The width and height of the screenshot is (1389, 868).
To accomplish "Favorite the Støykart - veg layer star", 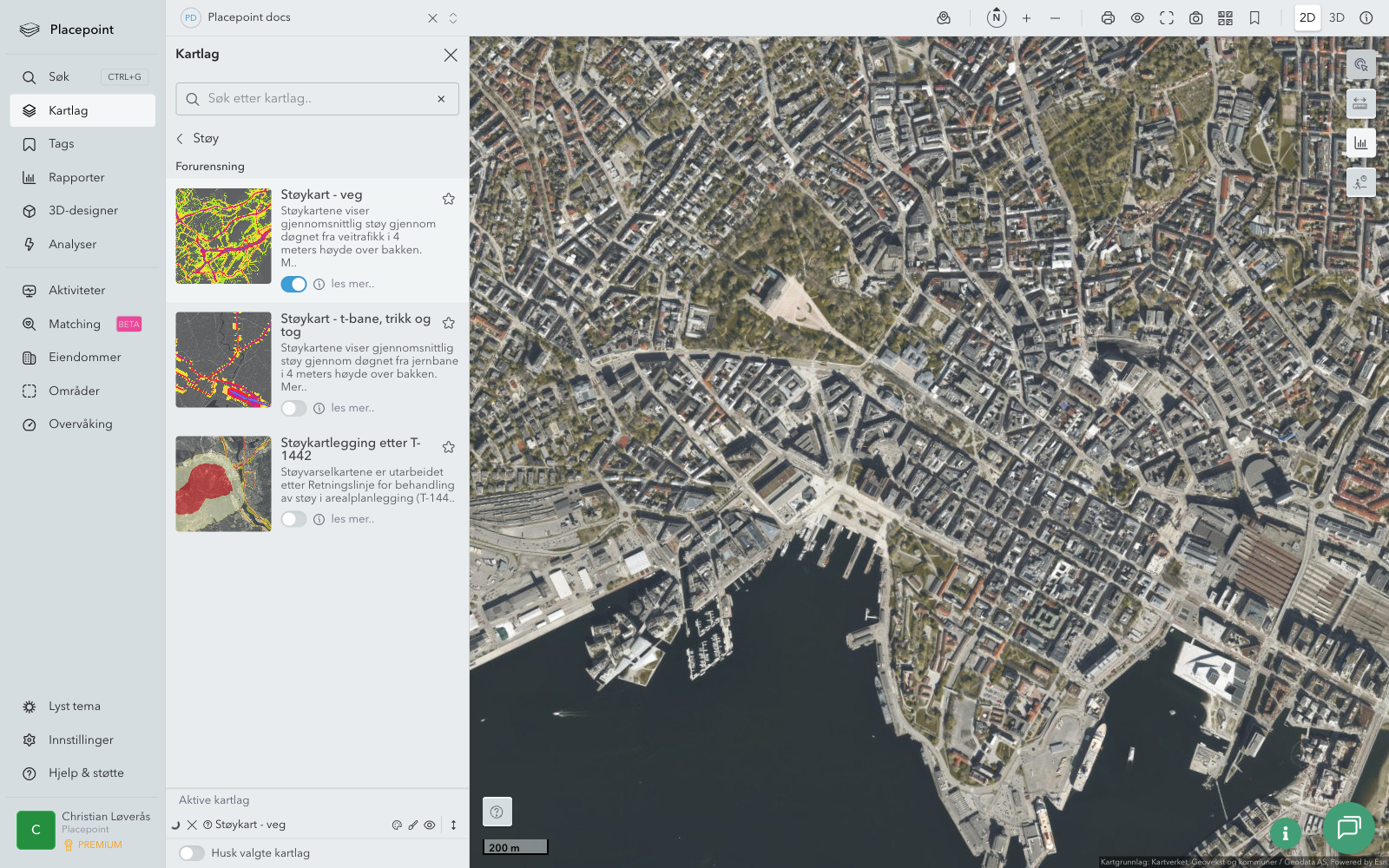I will click(x=449, y=199).
